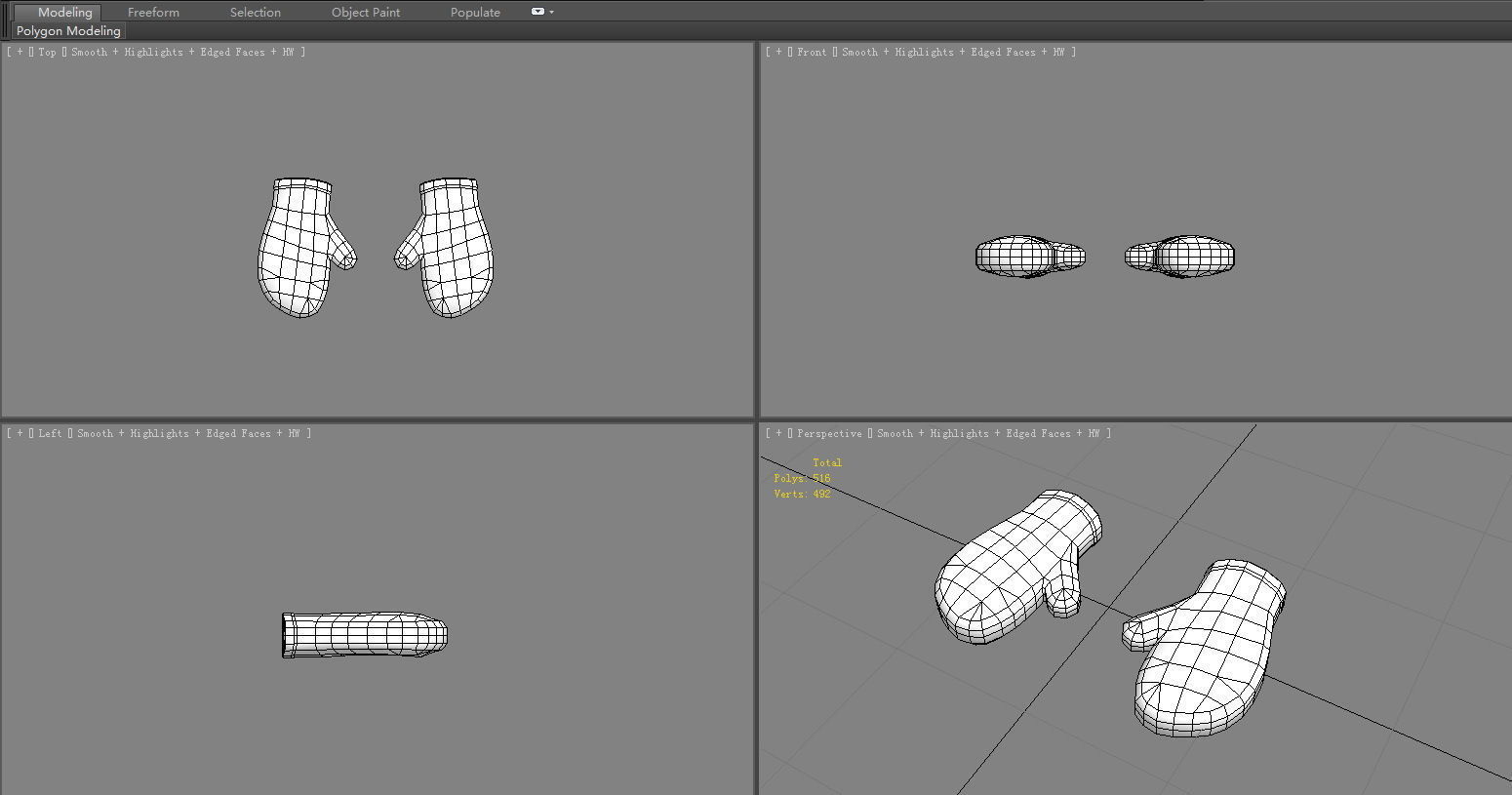
Task: Open the ribbon display options dropdown icon
Action: [542, 12]
